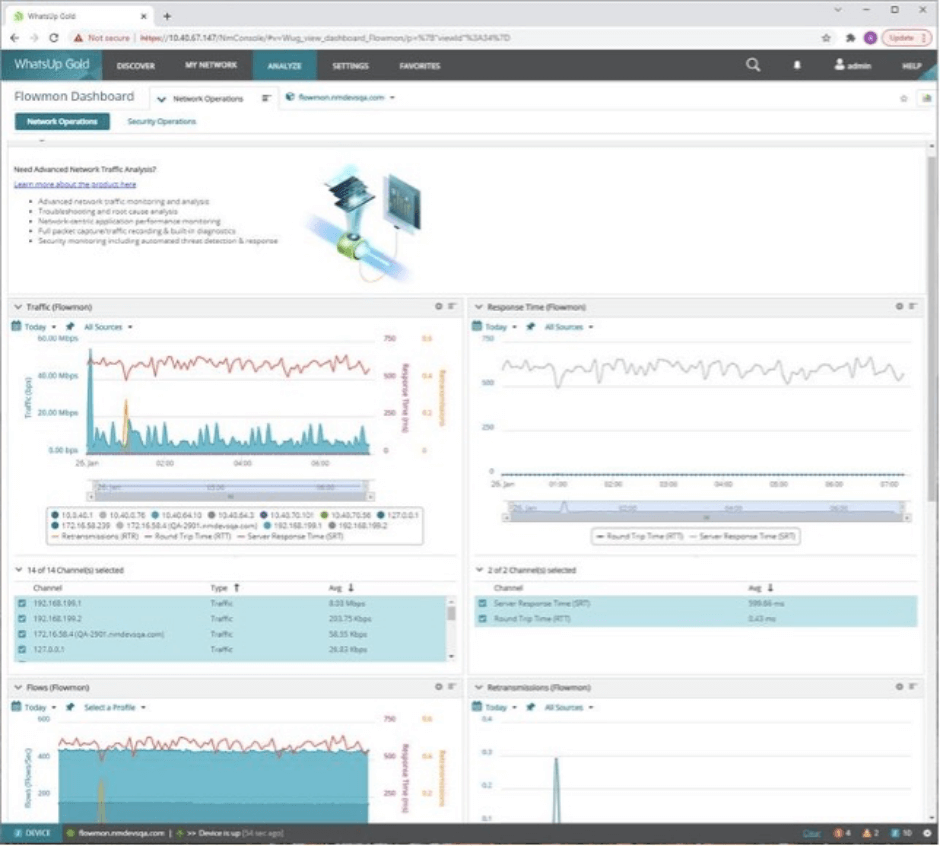
Task: Open the ANALYZE menu
Action: 284,65
